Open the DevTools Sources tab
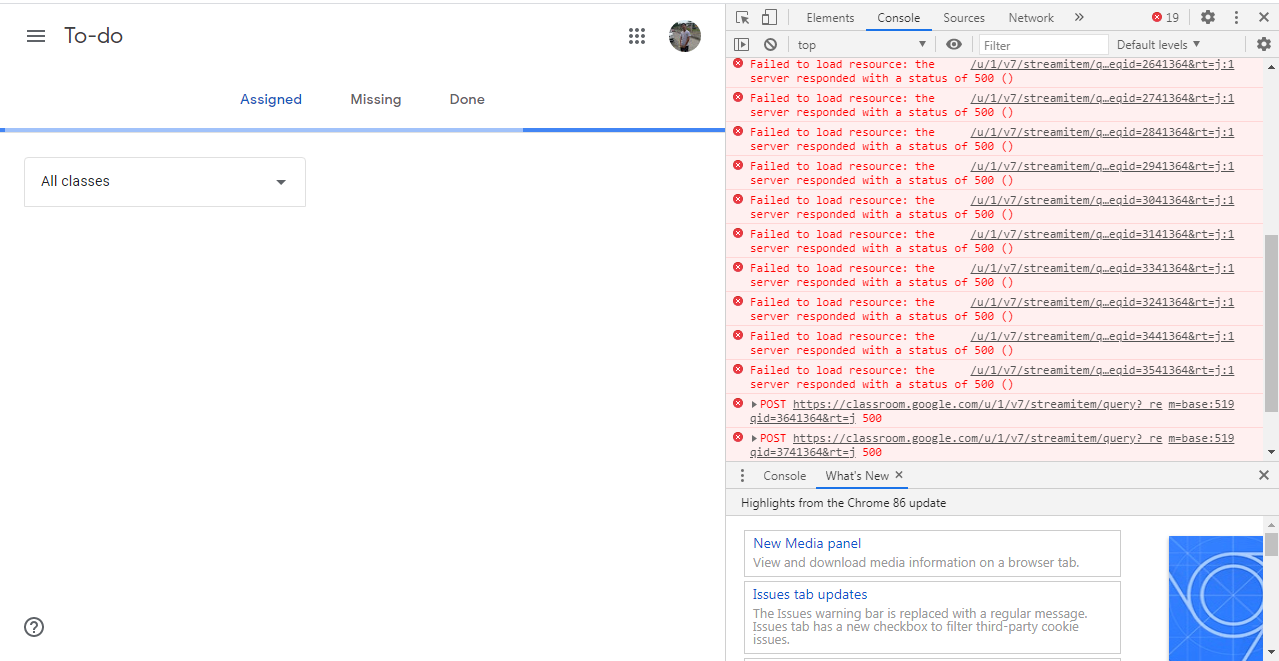Viewport: 1279px width, 661px height. 964,18
